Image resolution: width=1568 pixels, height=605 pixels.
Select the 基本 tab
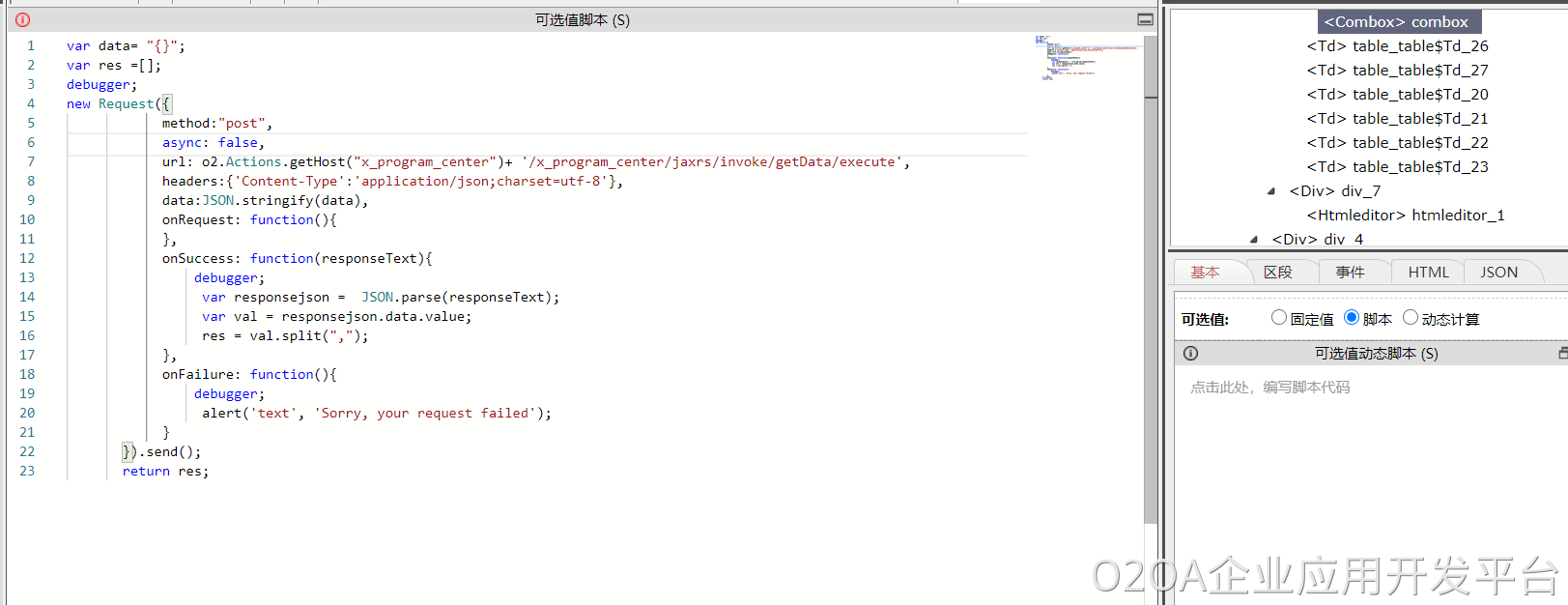(x=1205, y=273)
